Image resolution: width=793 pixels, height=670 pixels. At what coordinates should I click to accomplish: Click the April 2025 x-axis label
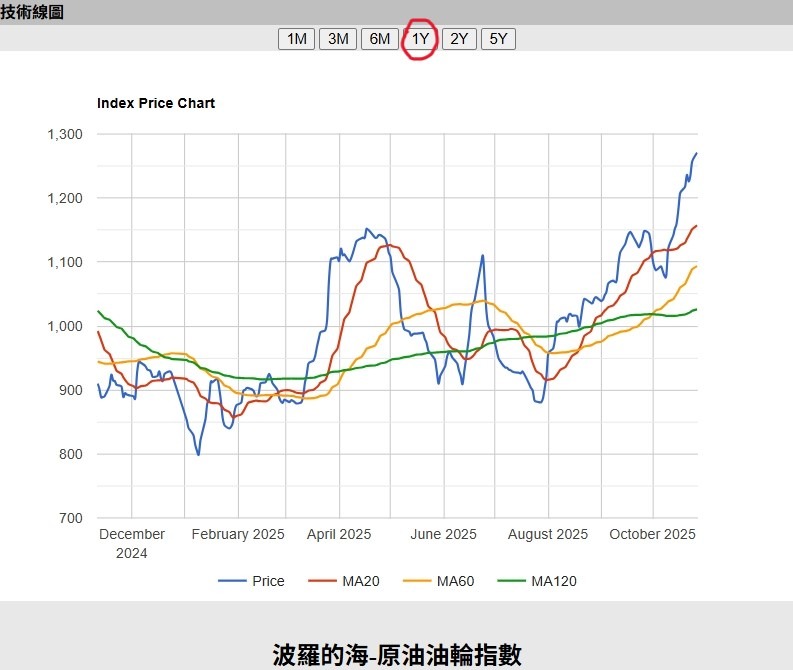(339, 534)
